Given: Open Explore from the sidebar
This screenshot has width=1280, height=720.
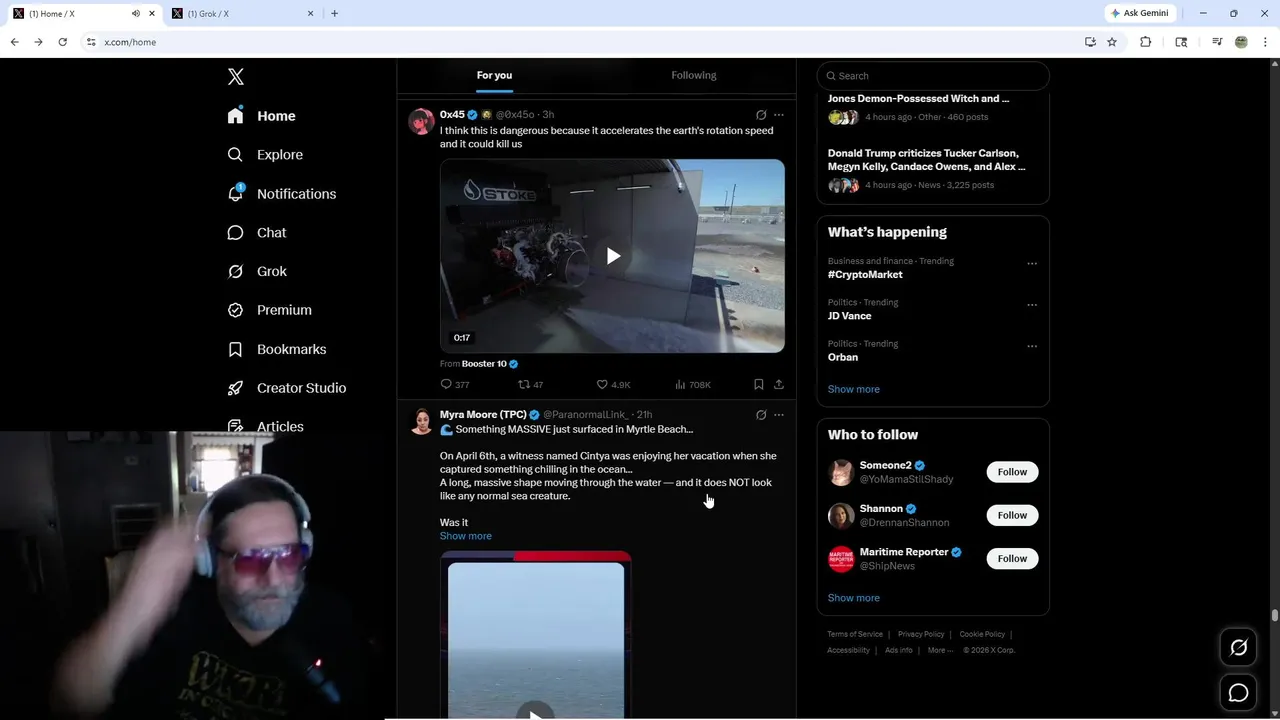Looking at the screenshot, I should (x=266, y=155).
